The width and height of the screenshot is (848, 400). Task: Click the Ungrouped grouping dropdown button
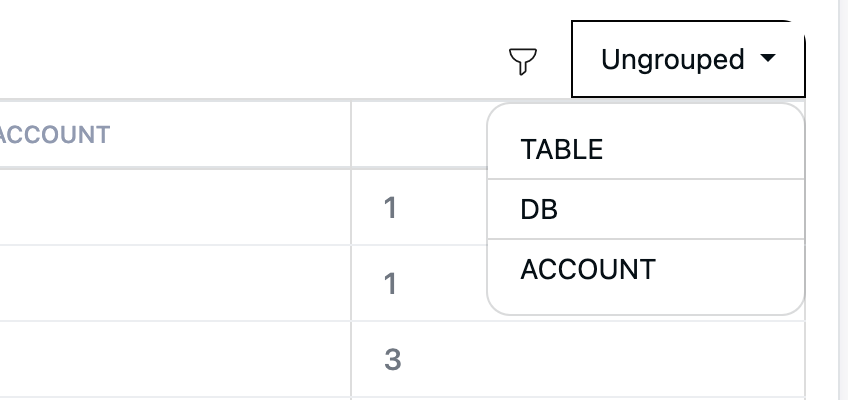688,59
